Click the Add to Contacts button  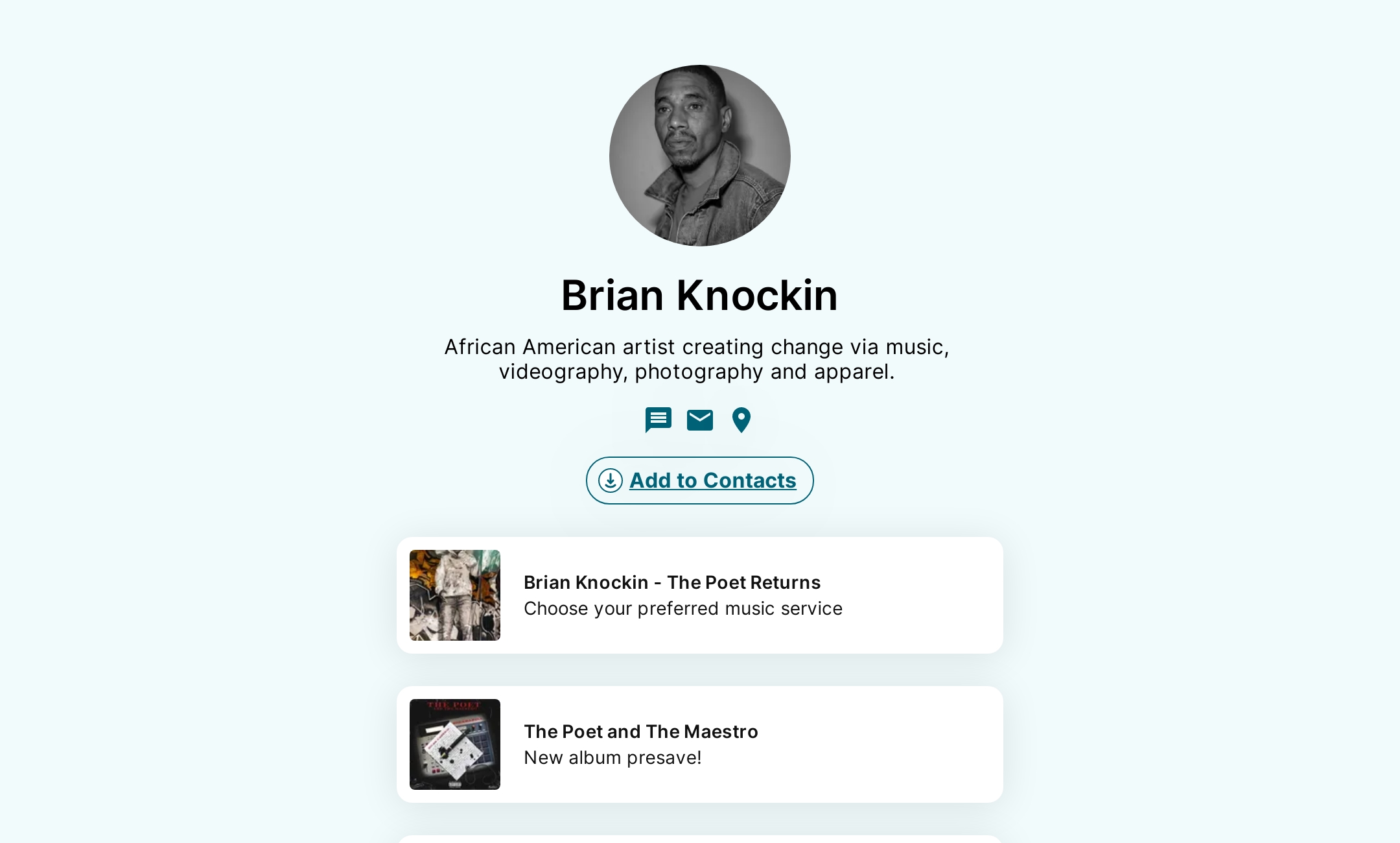699,481
